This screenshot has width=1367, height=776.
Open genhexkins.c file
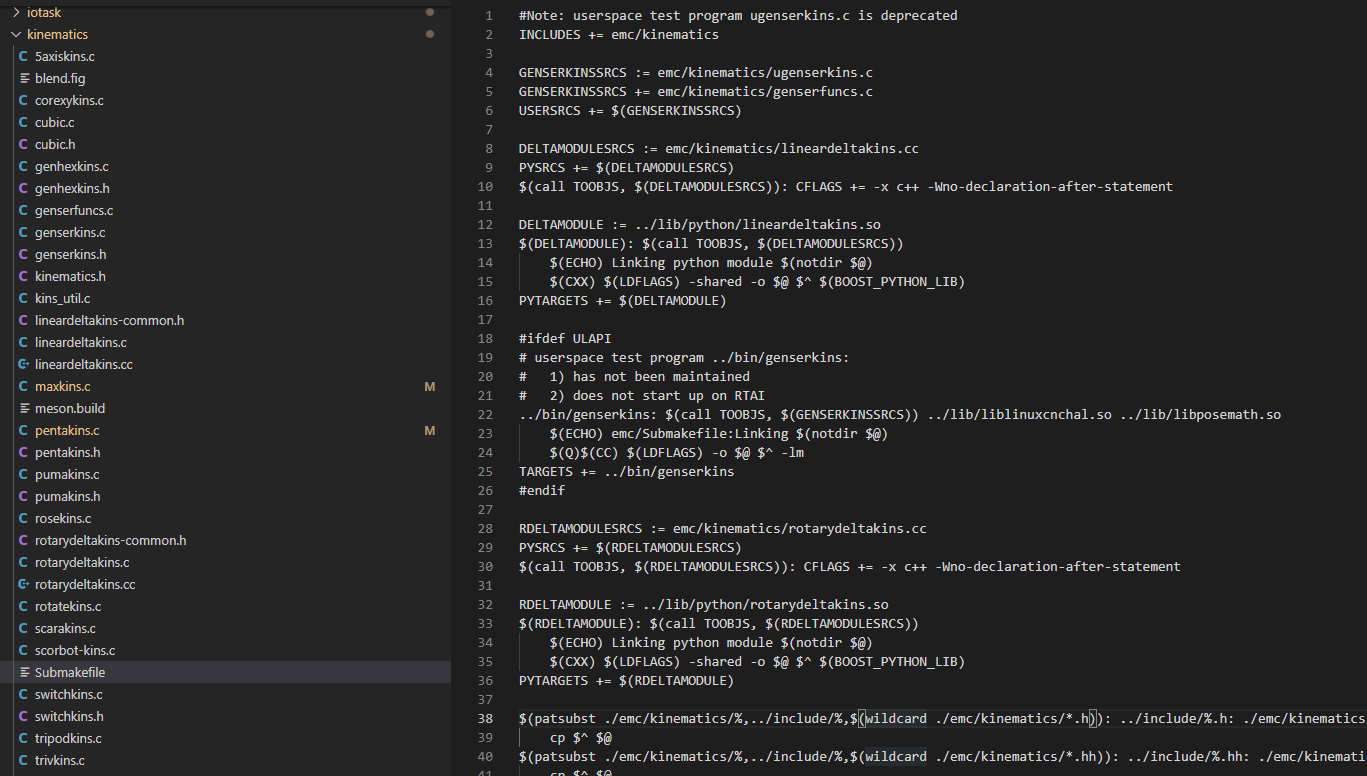click(71, 166)
